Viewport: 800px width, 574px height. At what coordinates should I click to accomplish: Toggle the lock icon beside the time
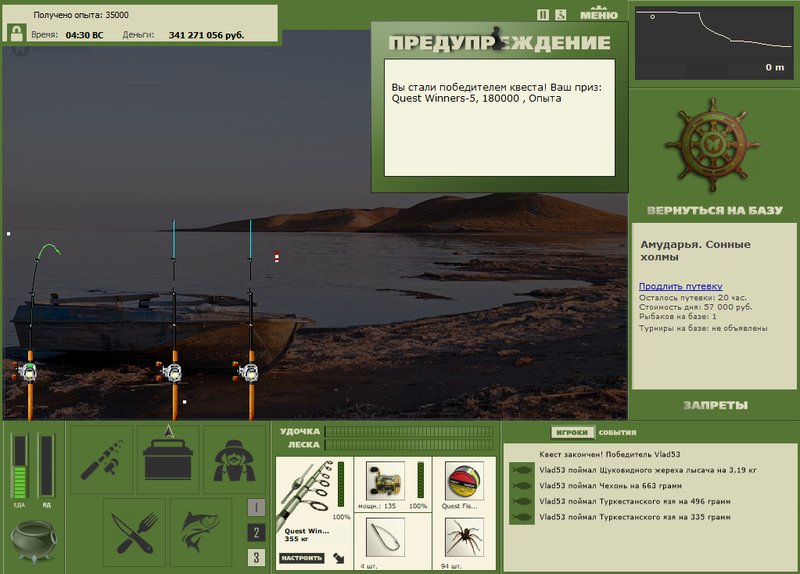click(x=17, y=33)
